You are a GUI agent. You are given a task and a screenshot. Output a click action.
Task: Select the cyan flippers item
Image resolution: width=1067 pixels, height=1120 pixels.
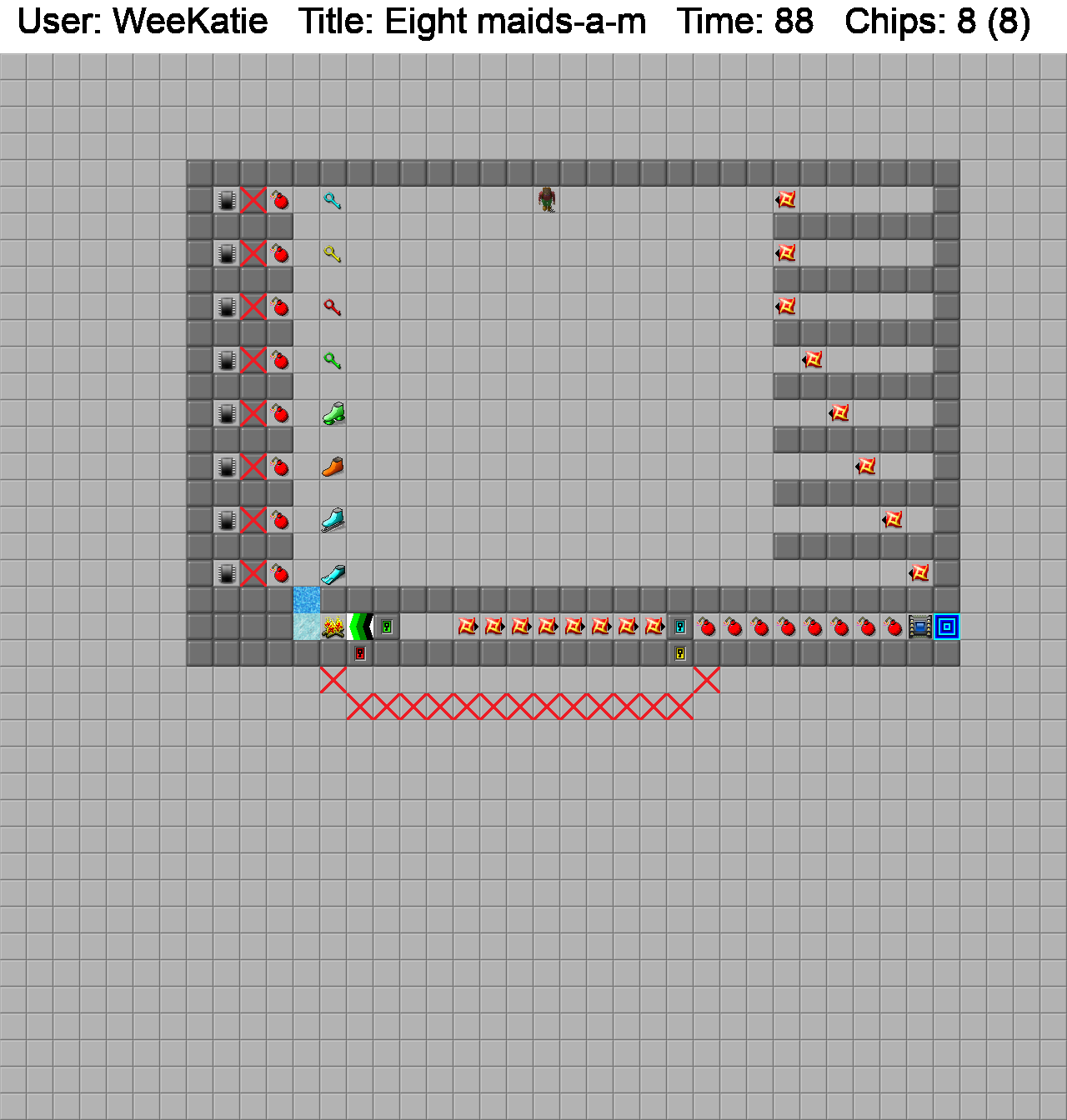tap(333, 573)
